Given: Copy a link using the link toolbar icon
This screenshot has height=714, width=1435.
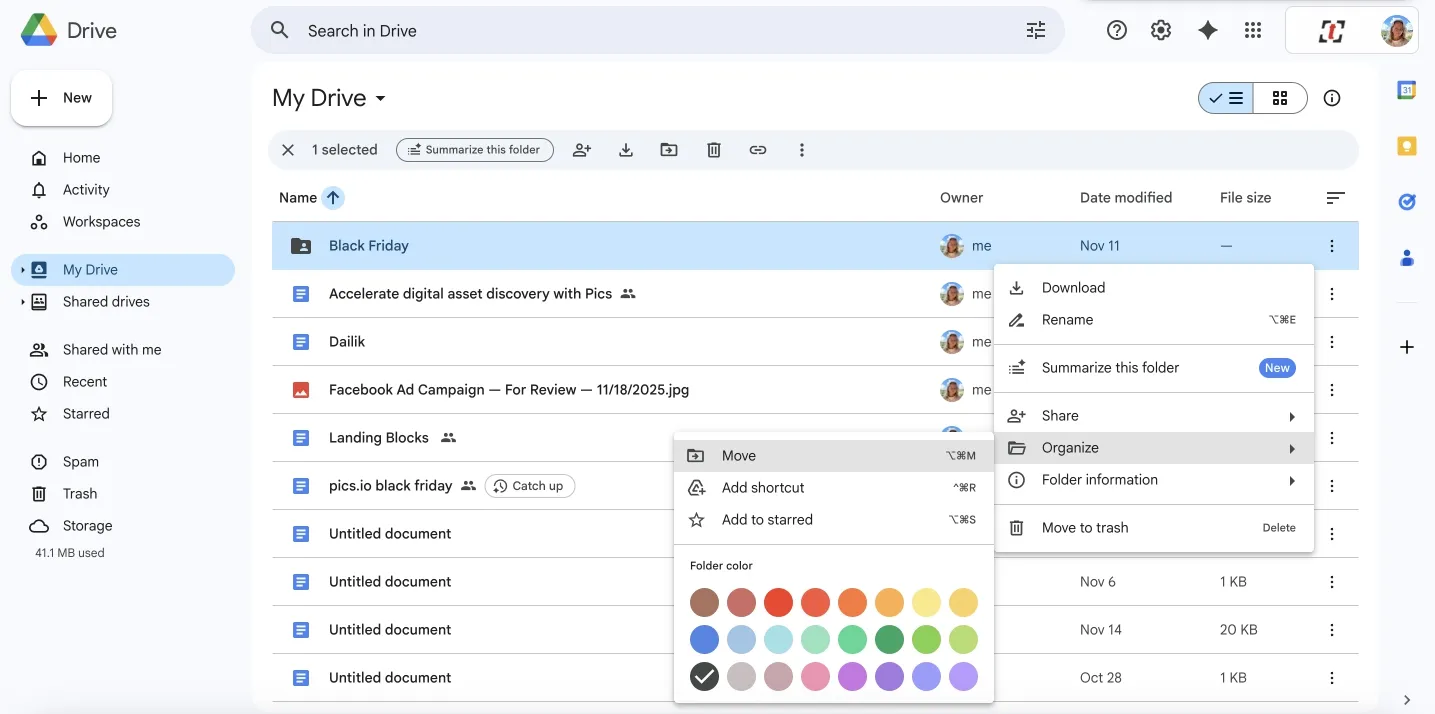Looking at the screenshot, I should [x=757, y=149].
